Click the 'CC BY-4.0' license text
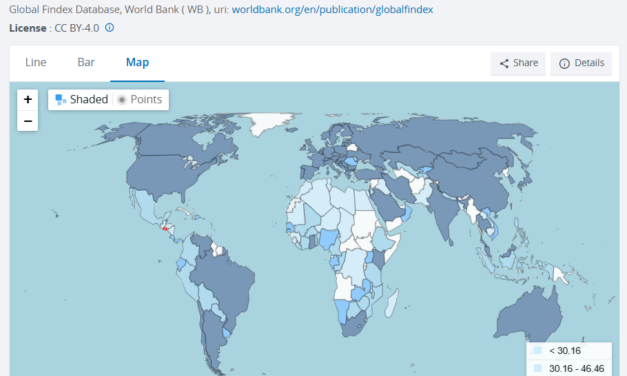This screenshot has height=376, width=627. coord(77,28)
